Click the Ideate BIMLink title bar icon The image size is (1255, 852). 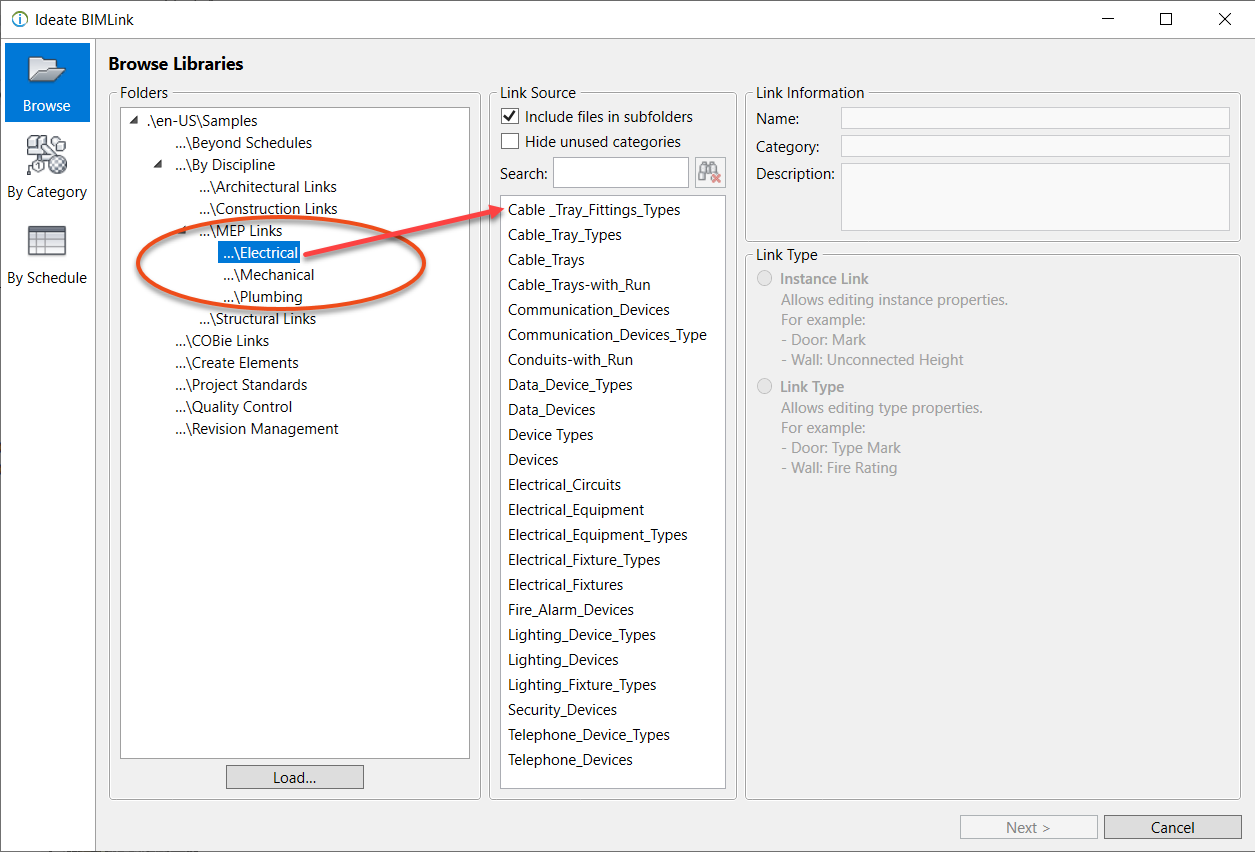tap(19, 19)
